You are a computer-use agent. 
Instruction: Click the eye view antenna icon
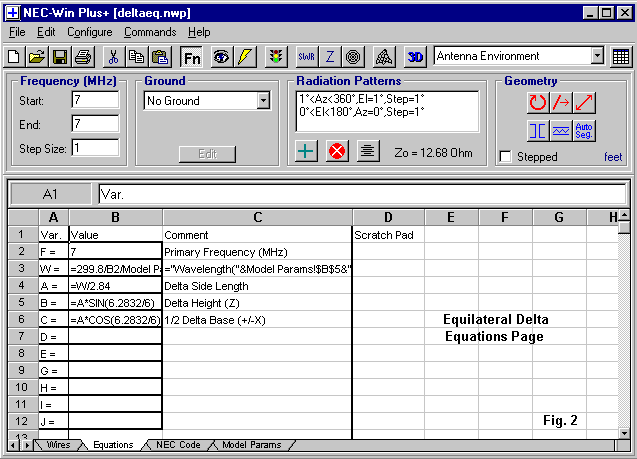pos(220,57)
